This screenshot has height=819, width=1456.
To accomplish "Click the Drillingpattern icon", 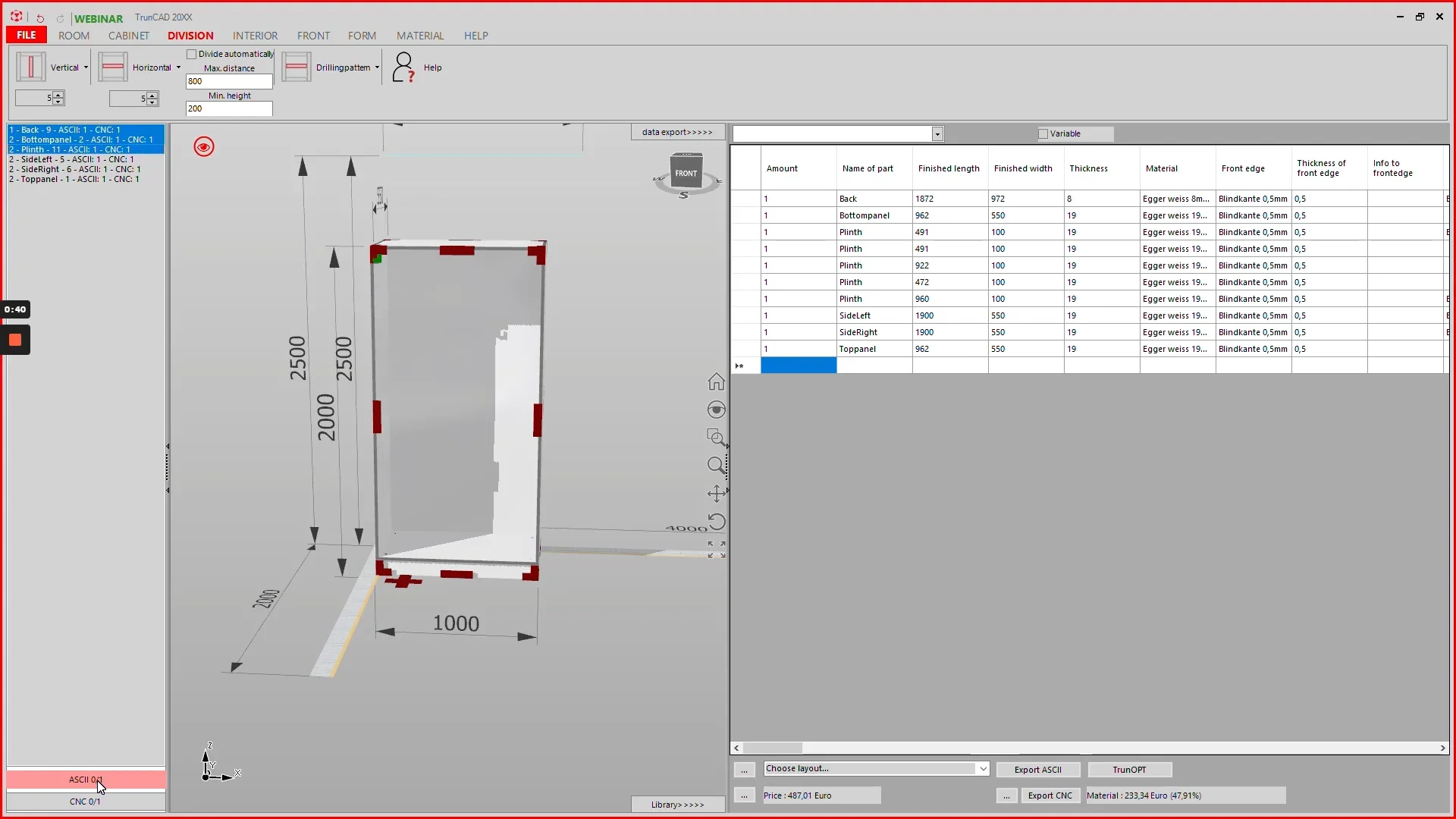I will click(297, 67).
